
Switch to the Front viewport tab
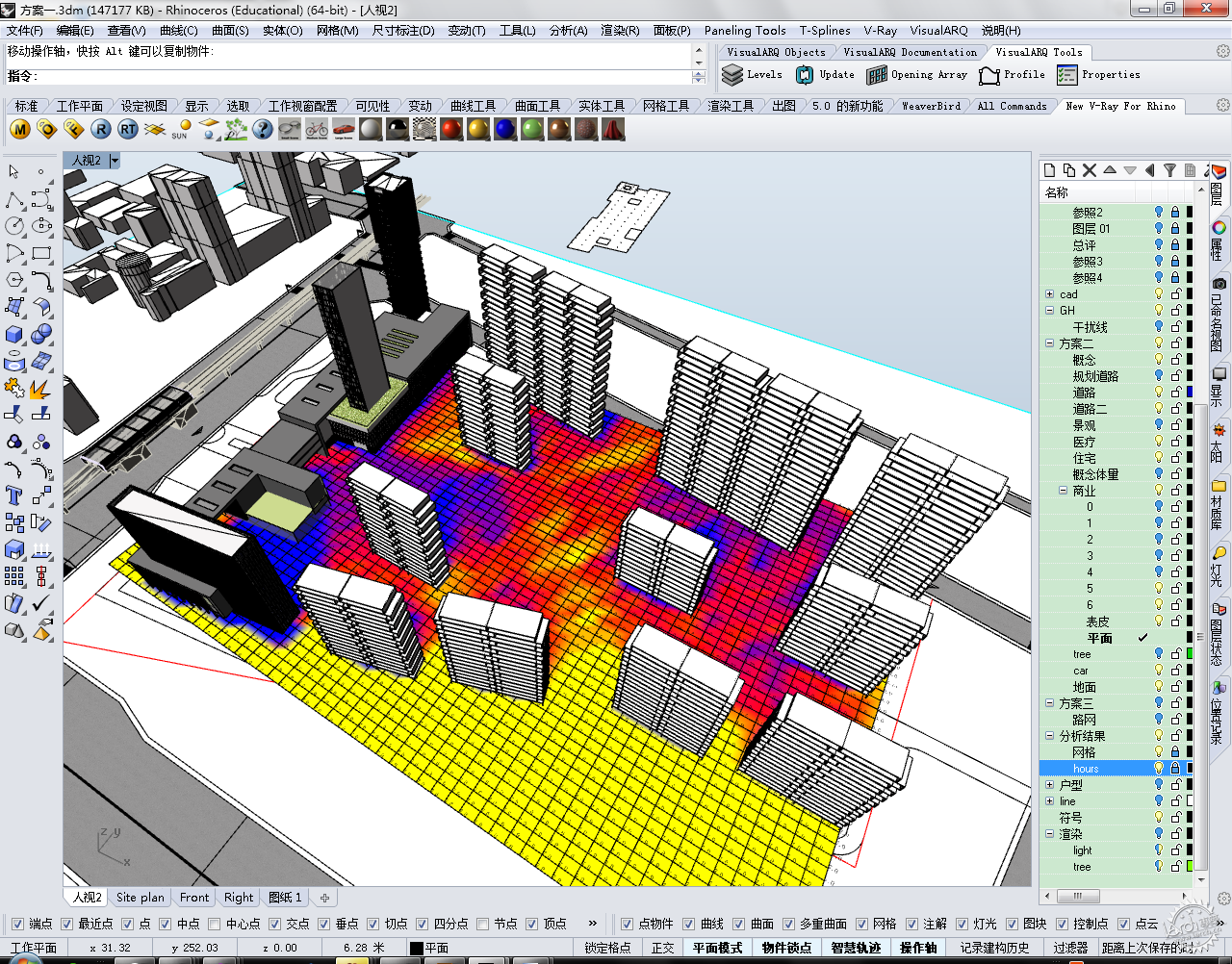click(x=194, y=898)
